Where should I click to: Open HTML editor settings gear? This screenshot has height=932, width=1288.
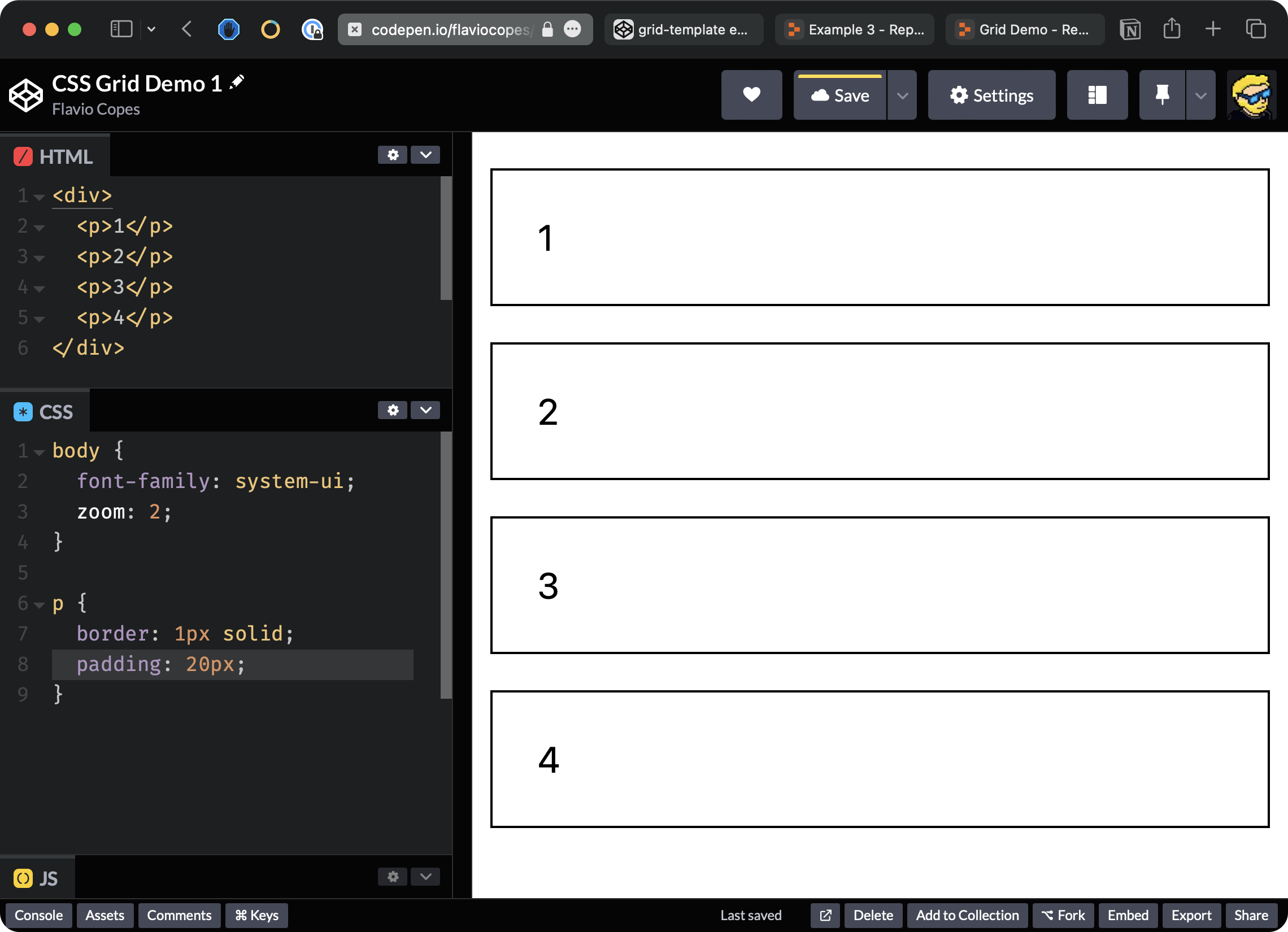click(x=393, y=155)
